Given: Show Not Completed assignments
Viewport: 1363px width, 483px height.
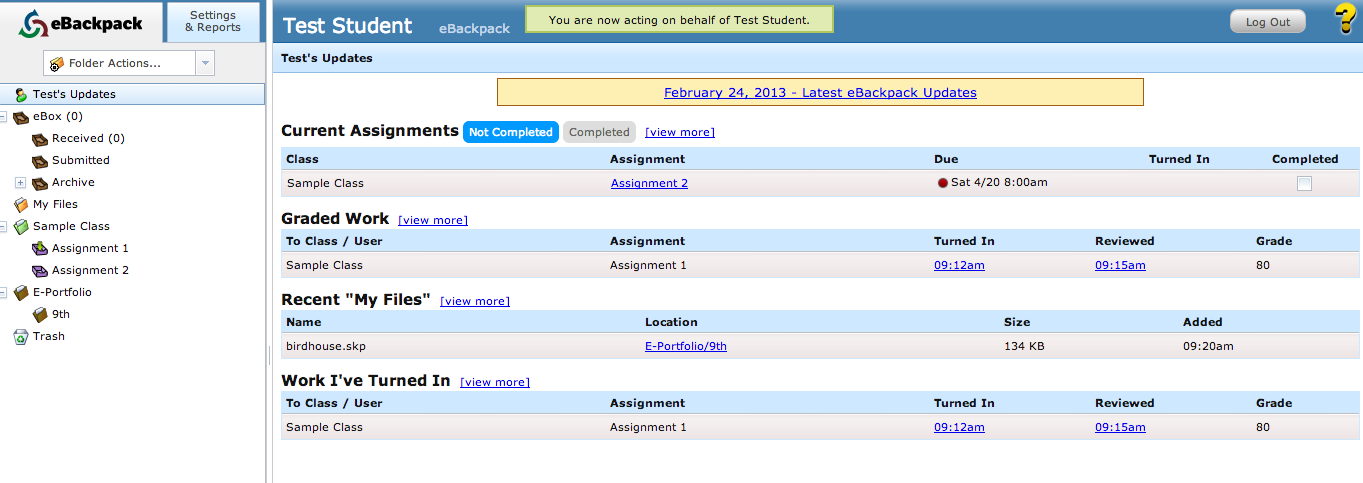Looking at the screenshot, I should [511, 132].
